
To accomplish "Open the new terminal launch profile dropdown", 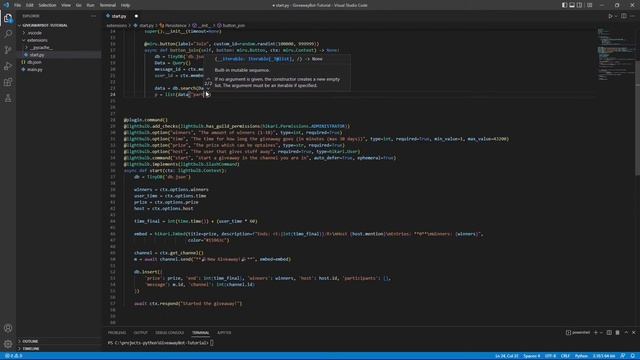I will tap(601, 333).
